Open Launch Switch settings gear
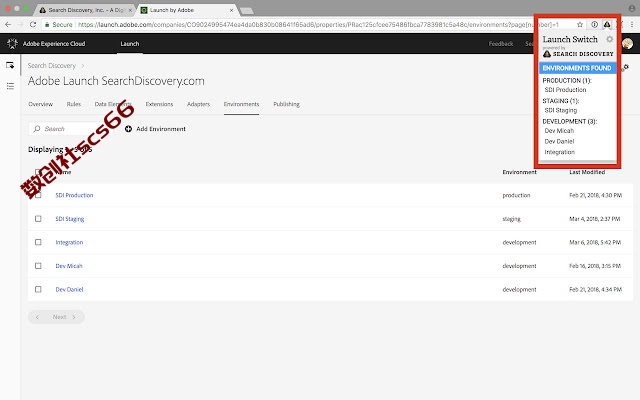 point(609,39)
